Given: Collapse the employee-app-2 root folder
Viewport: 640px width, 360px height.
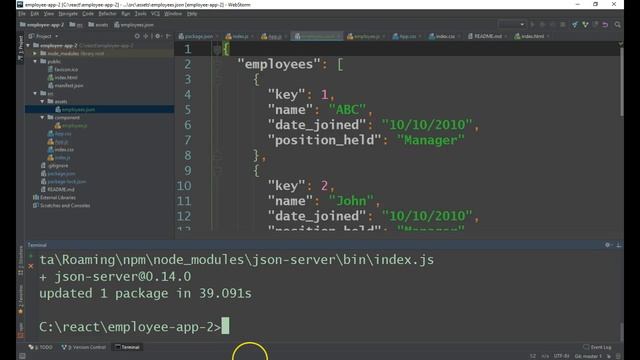Looking at the screenshot, I should tap(28, 45).
